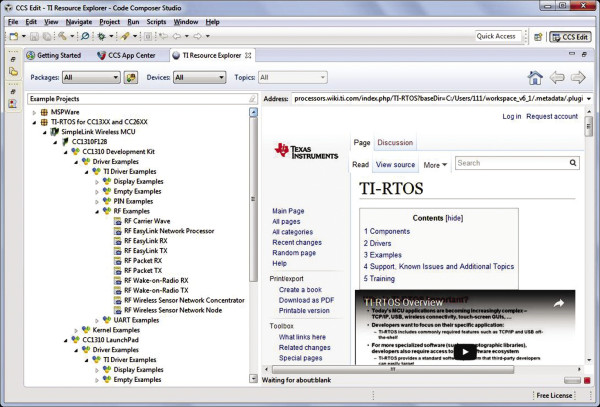This screenshot has height=407, width=600.
Task: Click the CCS Edit perspective button
Action: point(571,37)
